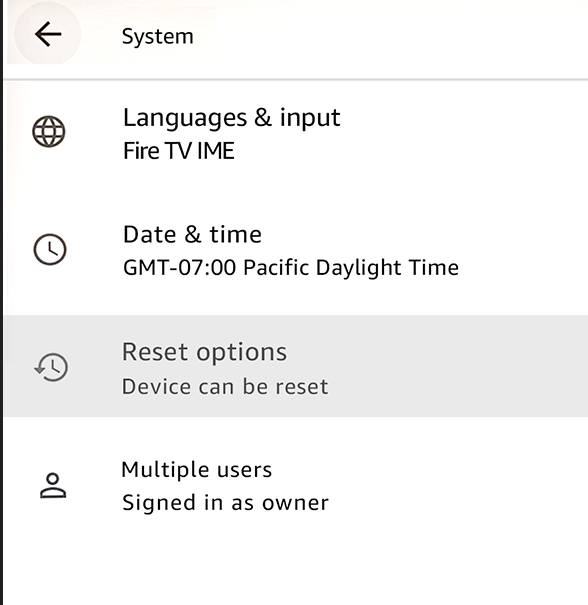Viewport: 588px width, 605px height.
Task: Click the clock icon beside Date & time
Action: click(50, 249)
